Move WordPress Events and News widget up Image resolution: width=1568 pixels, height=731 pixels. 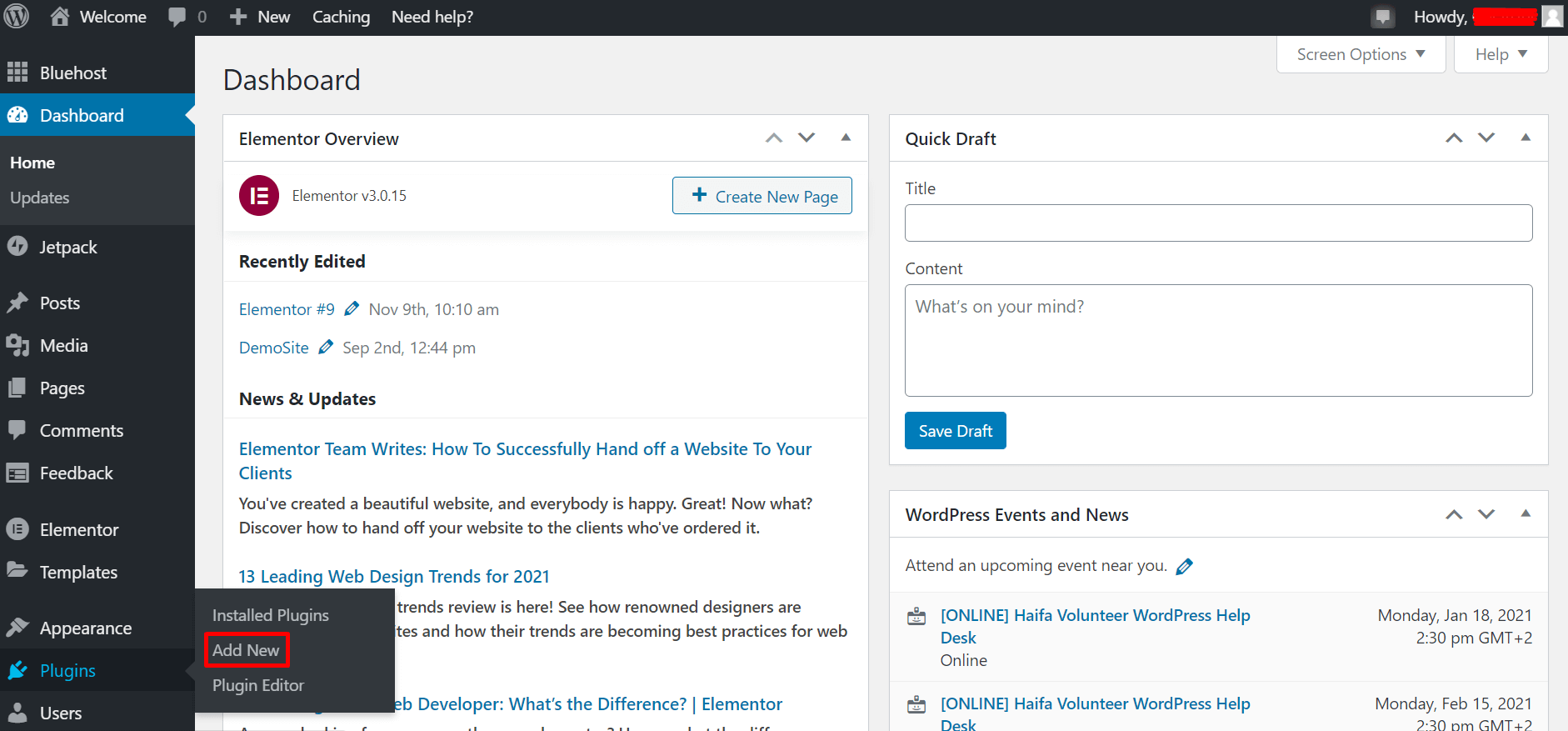click(1454, 514)
